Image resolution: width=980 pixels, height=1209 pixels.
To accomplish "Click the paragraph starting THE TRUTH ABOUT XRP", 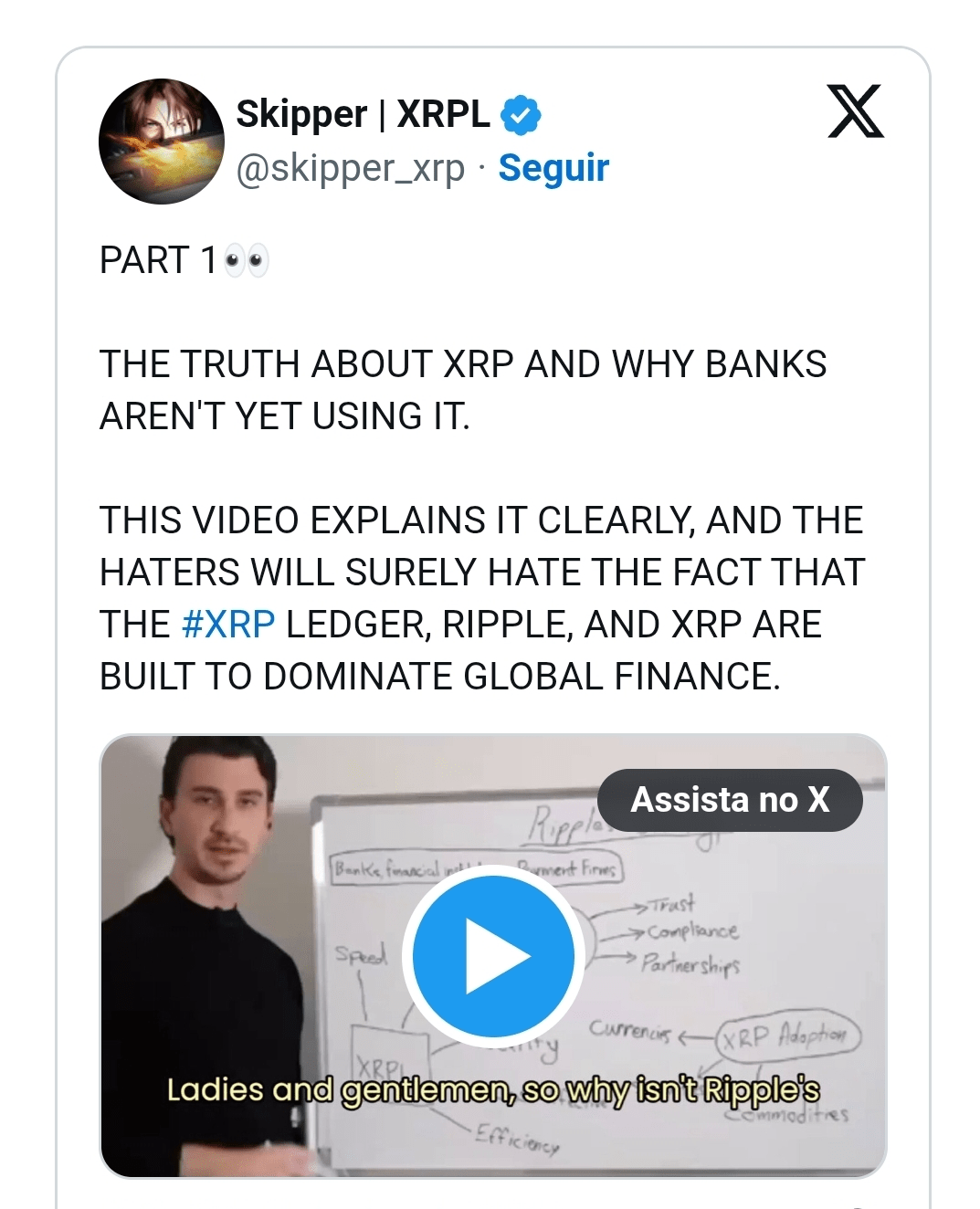I will point(463,390).
